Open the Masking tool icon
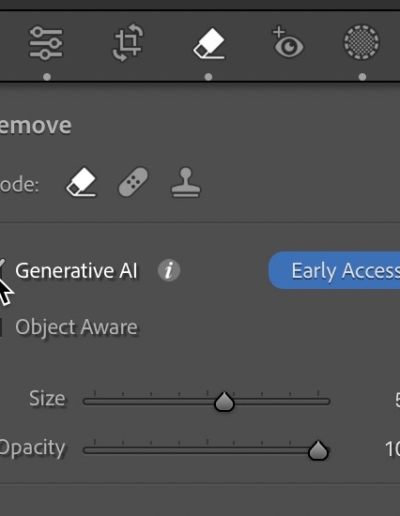Viewport: 400px width, 516px height. coord(361,42)
